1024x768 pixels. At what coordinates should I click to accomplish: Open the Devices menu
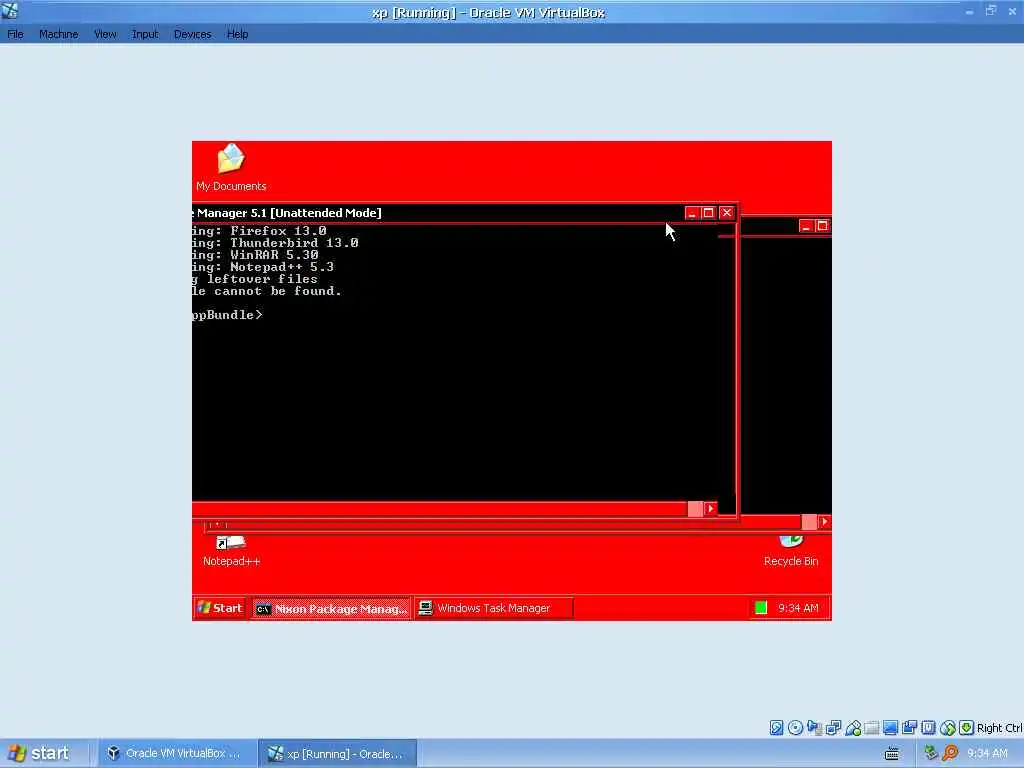click(x=193, y=34)
